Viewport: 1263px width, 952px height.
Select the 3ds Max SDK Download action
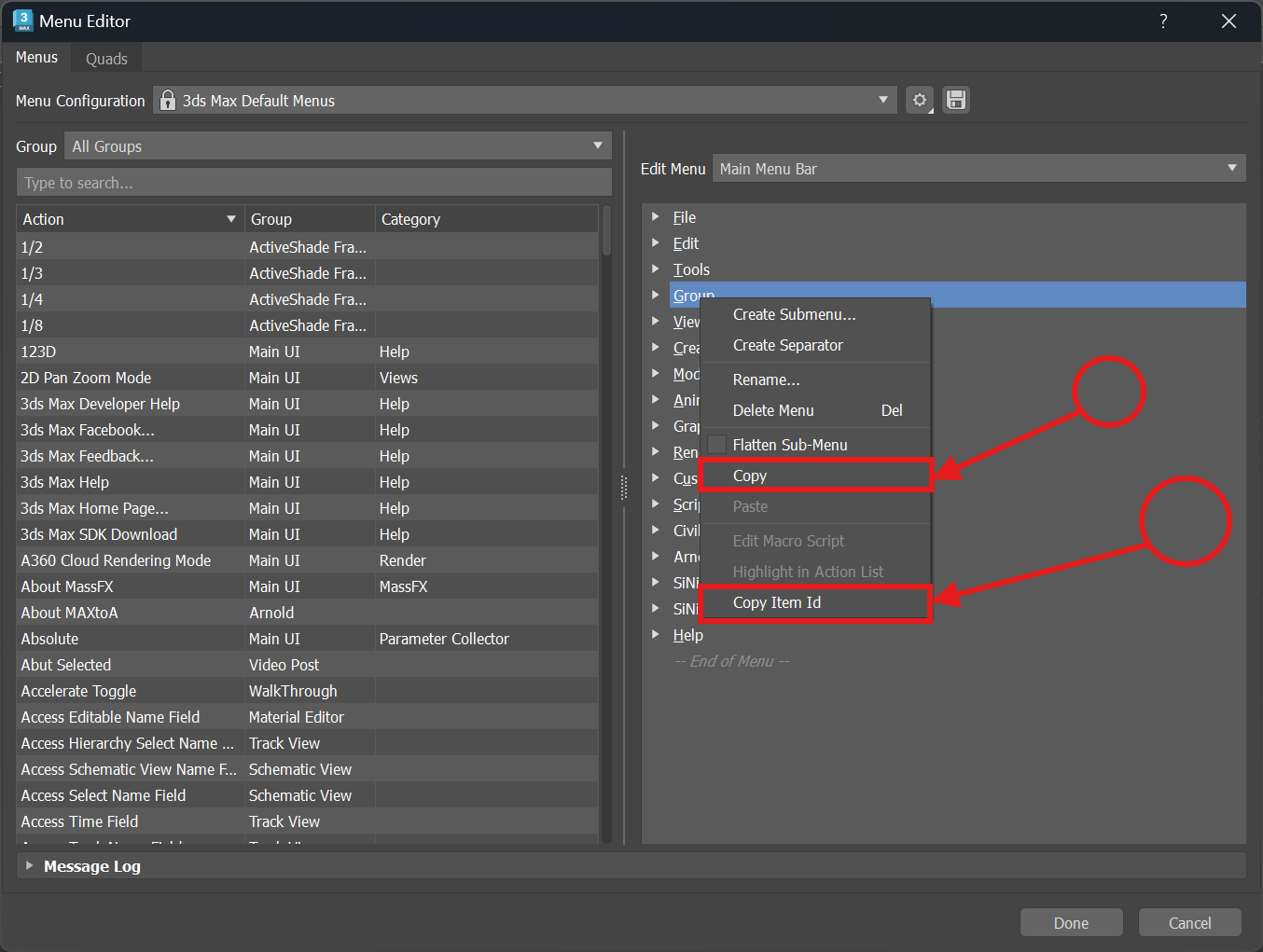click(308, 534)
